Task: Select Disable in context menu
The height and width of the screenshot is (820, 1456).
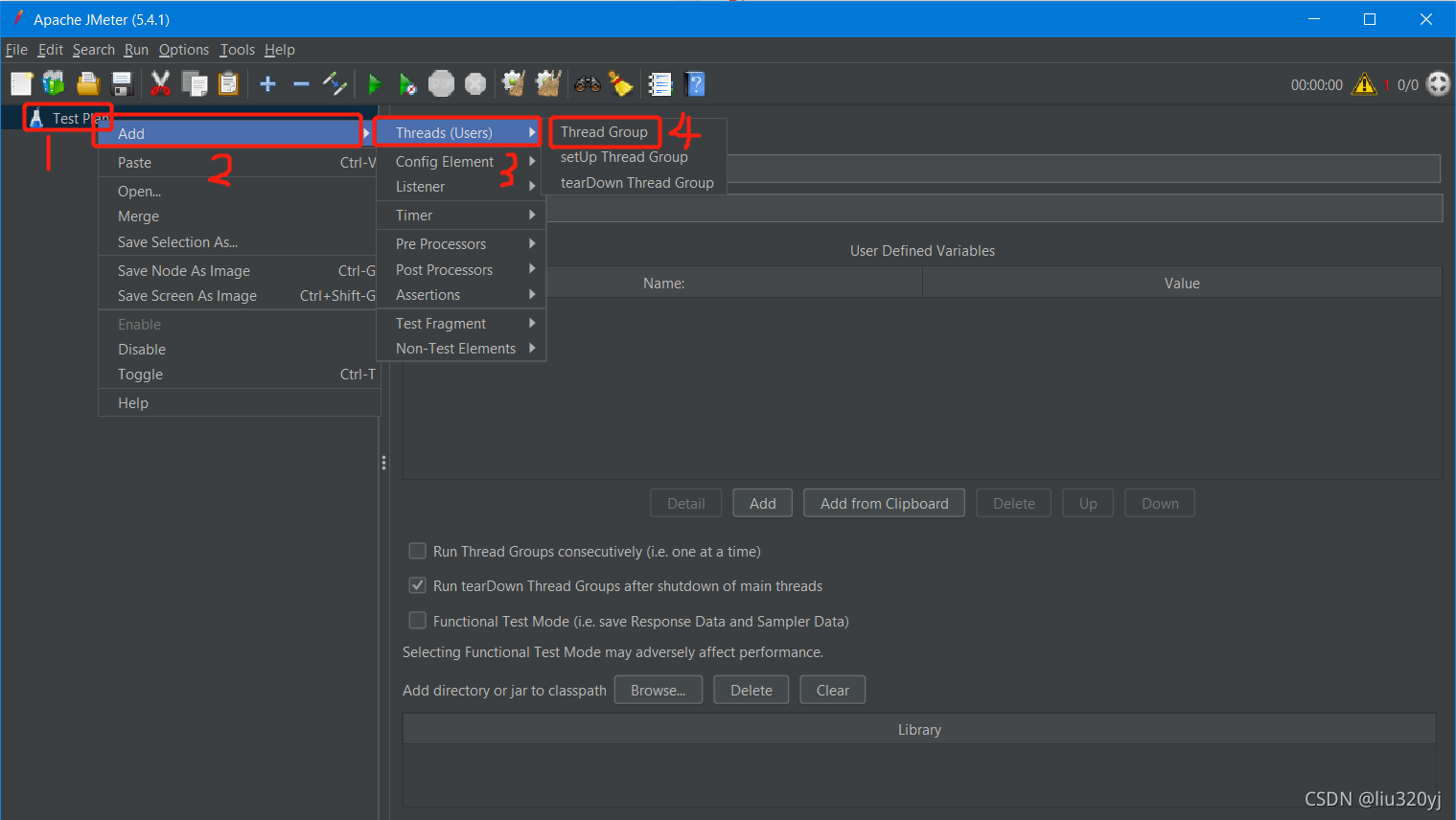Action: (239, 350)
